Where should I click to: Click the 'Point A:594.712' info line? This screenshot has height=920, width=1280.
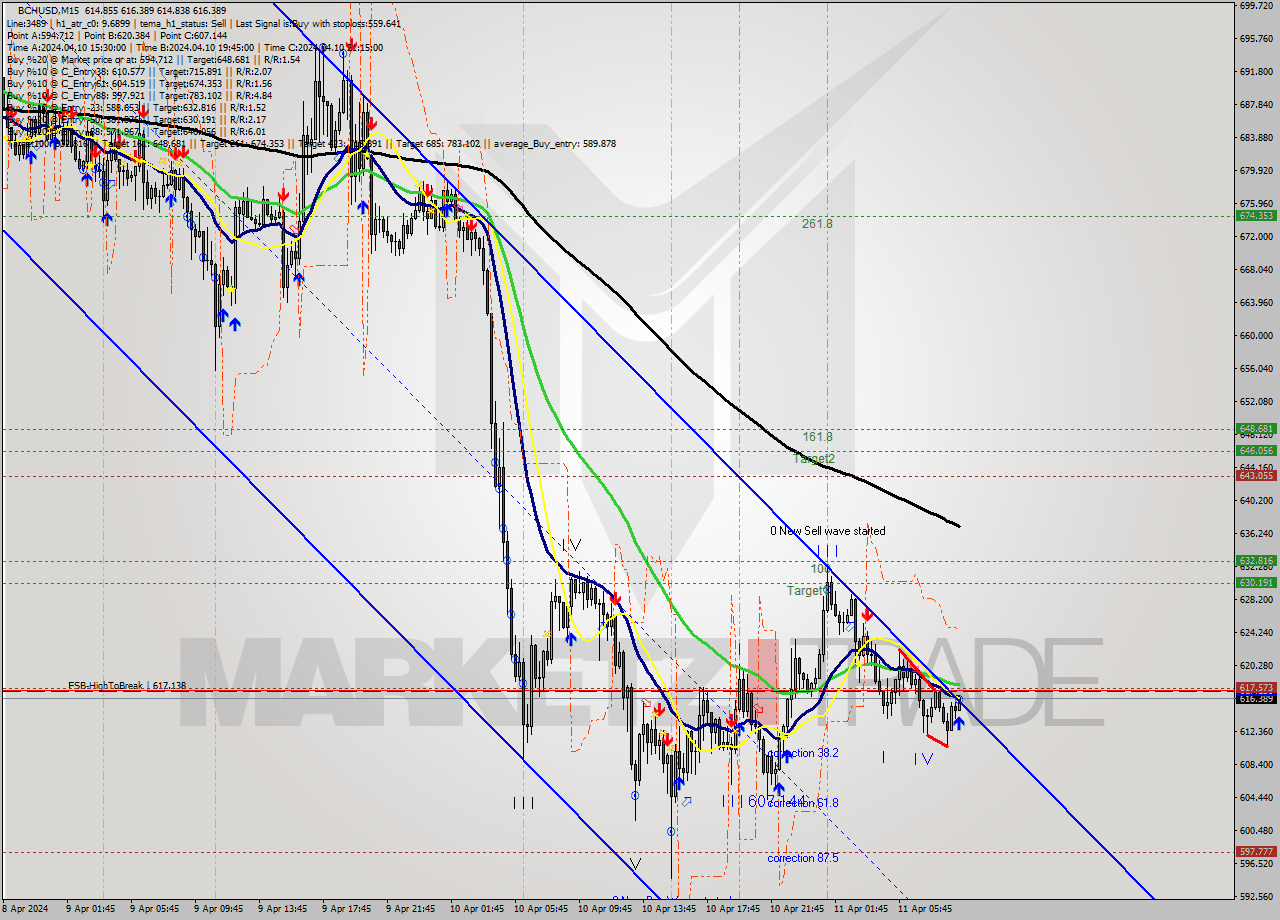click(40, 35)
